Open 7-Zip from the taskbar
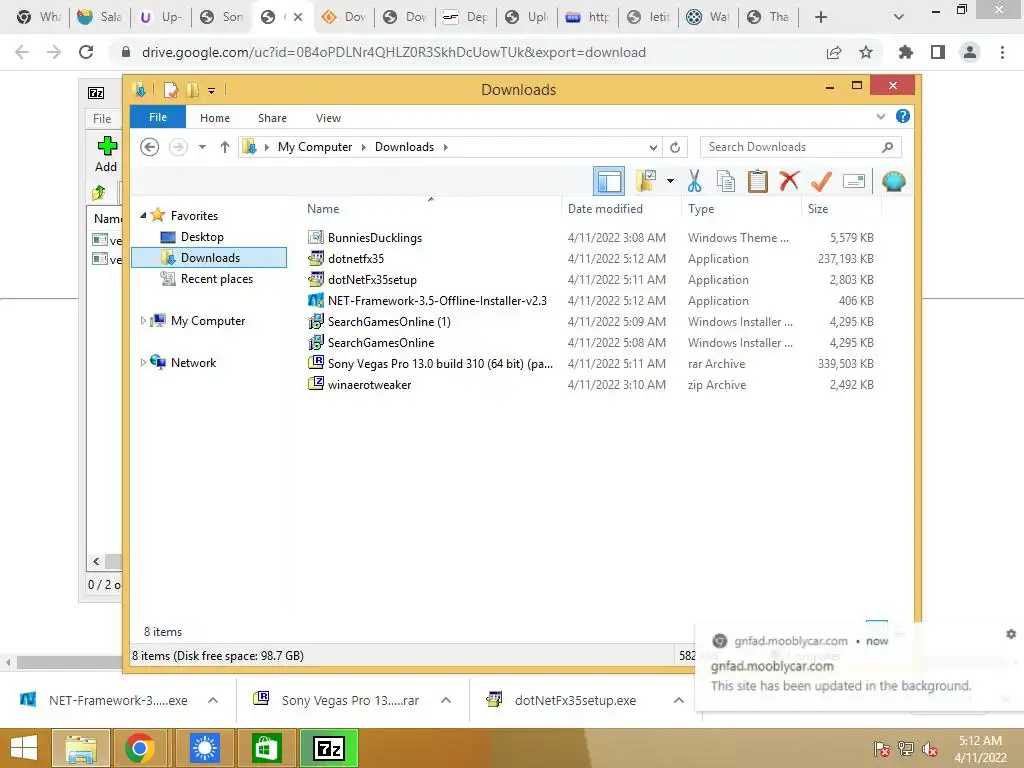Screen dimensions: 1024x768 tap(328, 748)
